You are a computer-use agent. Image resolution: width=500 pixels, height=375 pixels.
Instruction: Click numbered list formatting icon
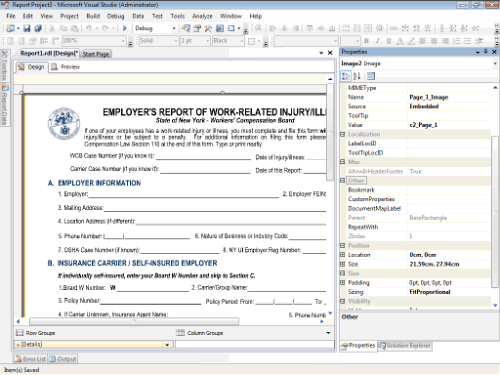point(457,41)
